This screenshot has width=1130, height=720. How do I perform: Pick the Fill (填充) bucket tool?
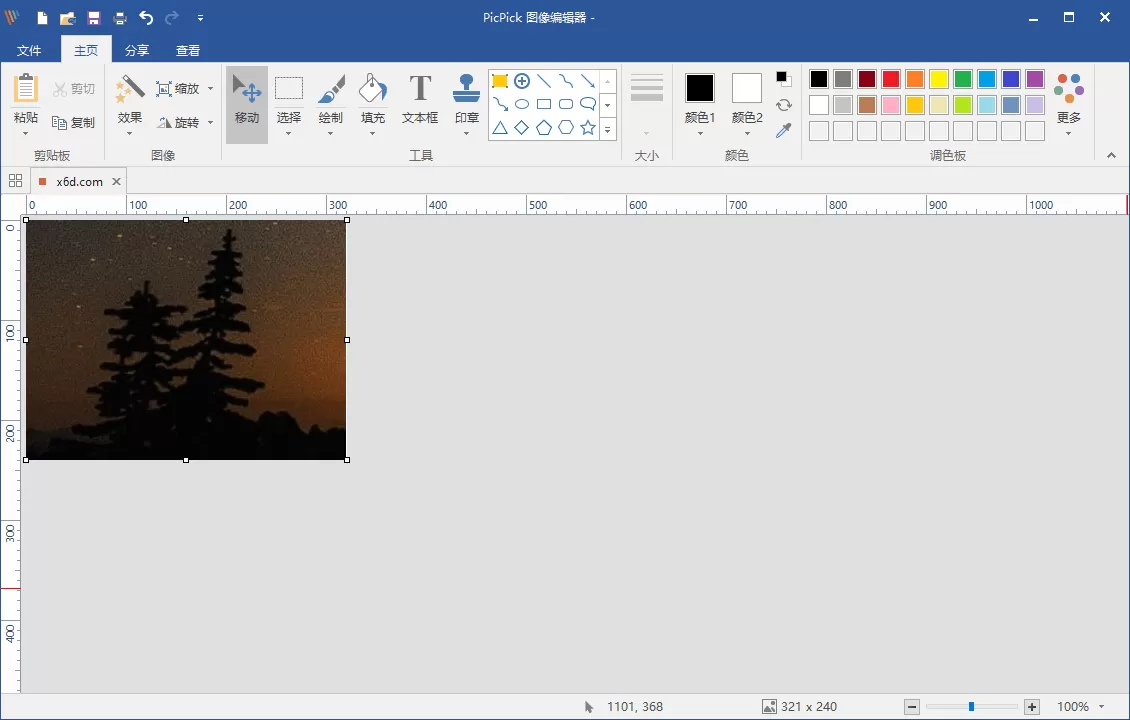[373, 100]
